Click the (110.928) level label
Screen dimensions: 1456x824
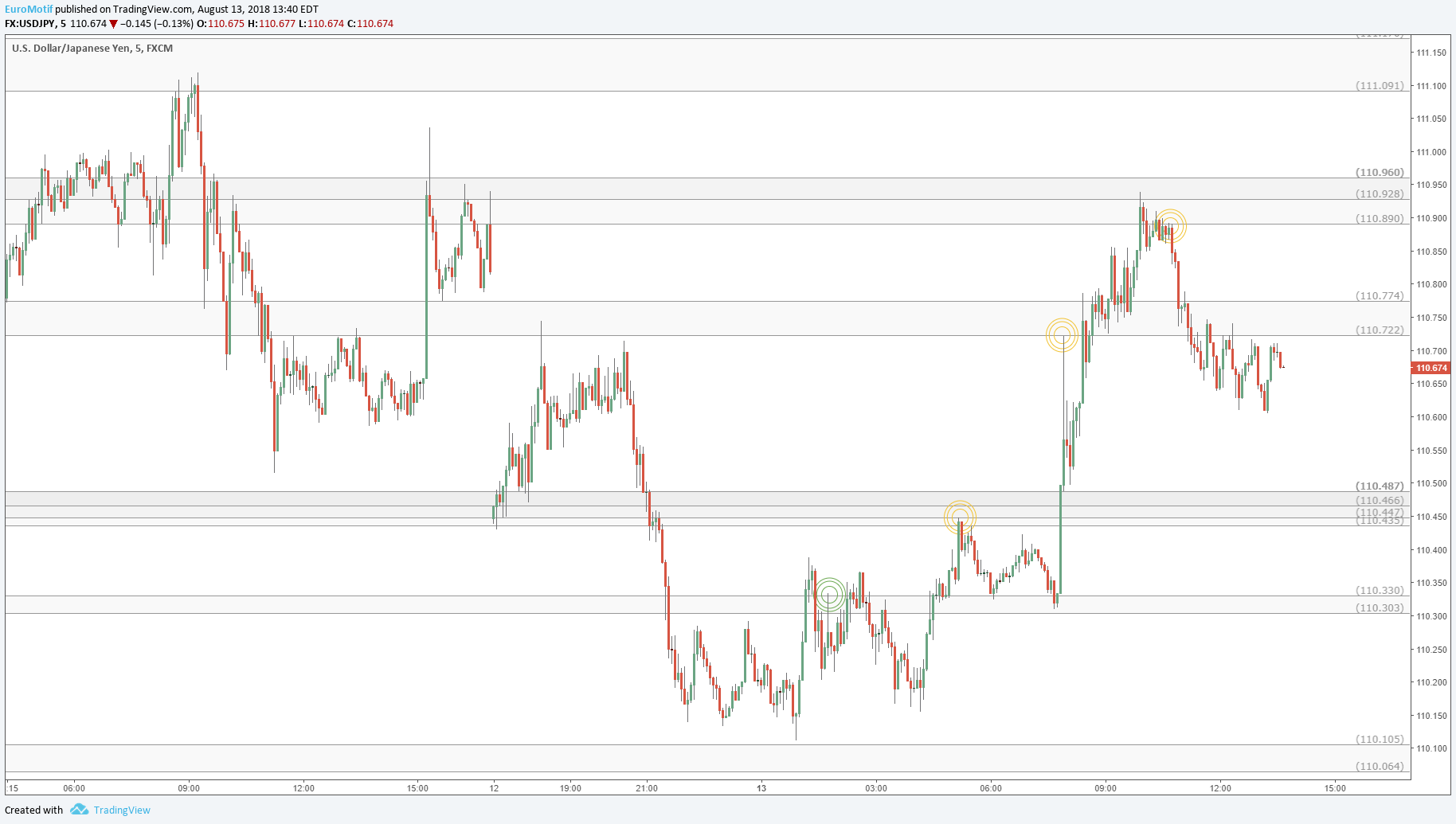(1380, 193)
